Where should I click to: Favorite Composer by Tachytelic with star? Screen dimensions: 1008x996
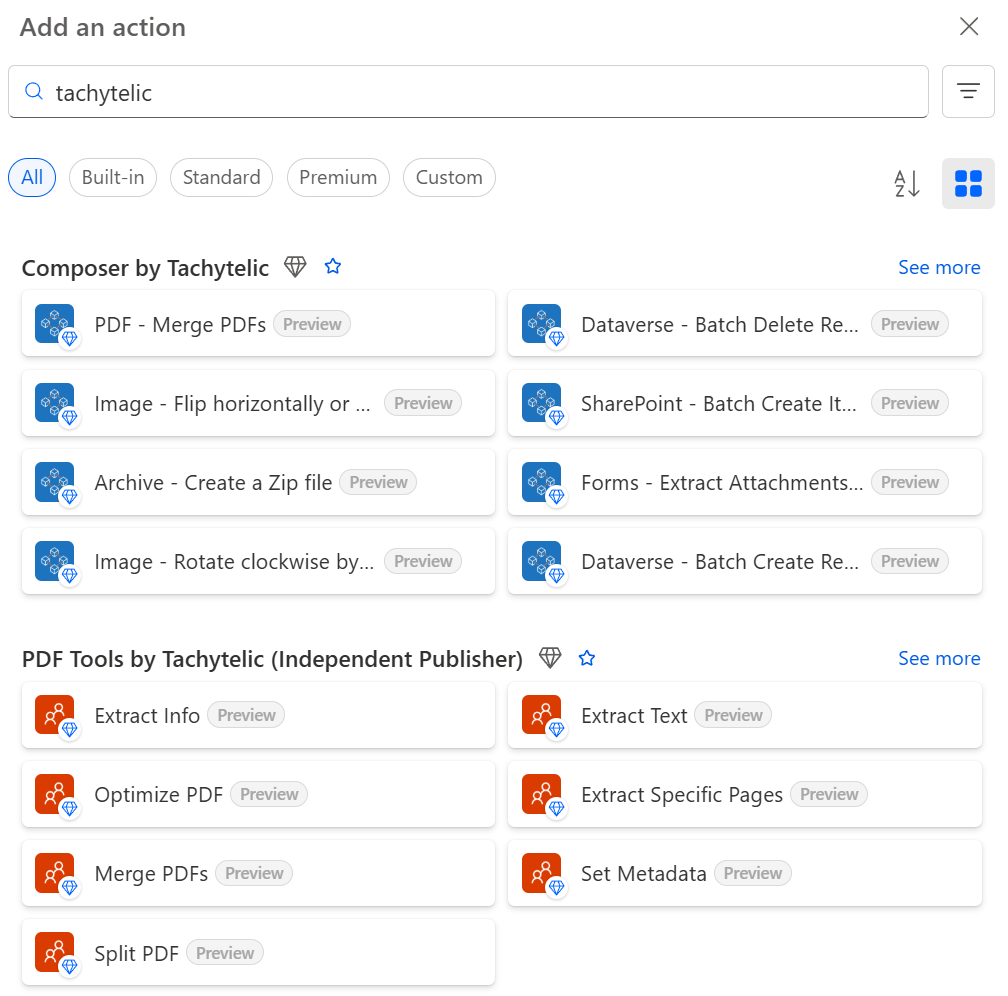(332, 266)
